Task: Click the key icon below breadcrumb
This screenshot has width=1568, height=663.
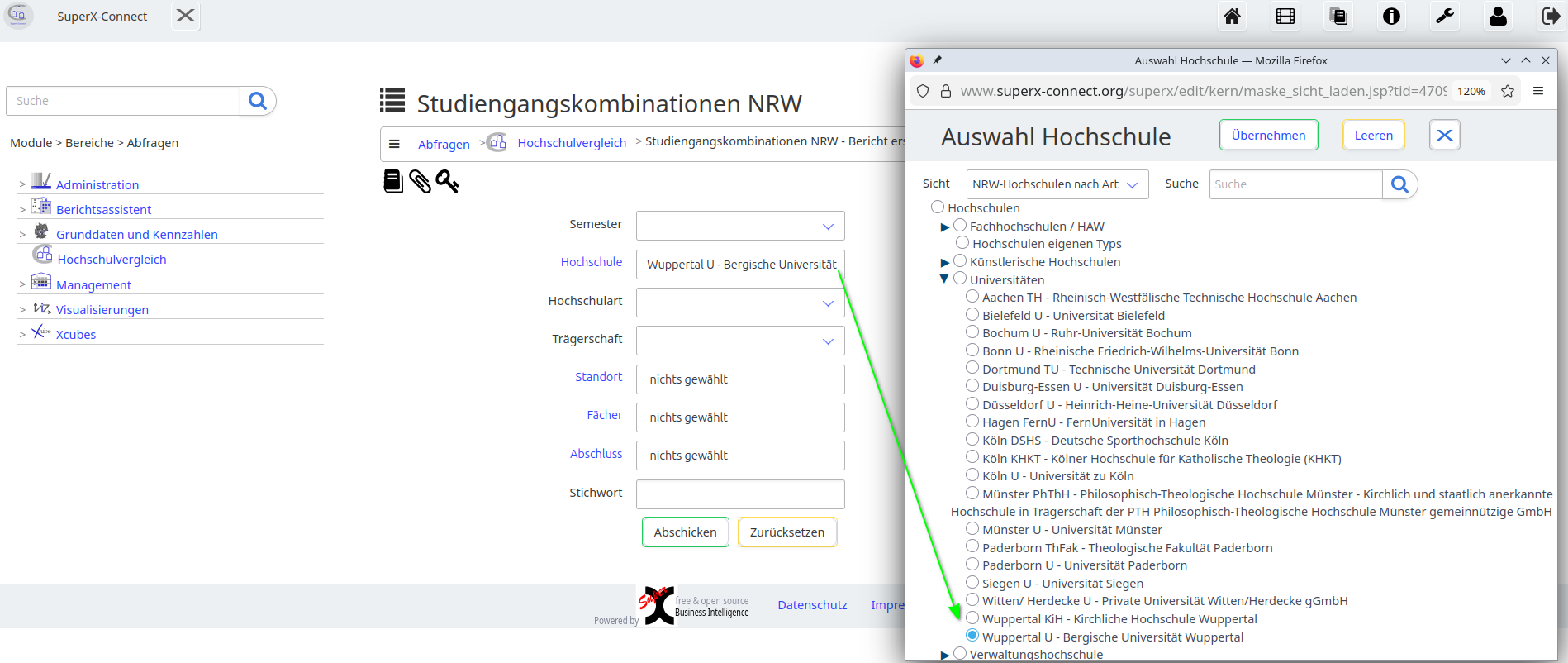Action: pyautogui.click(x=447, y=181)
